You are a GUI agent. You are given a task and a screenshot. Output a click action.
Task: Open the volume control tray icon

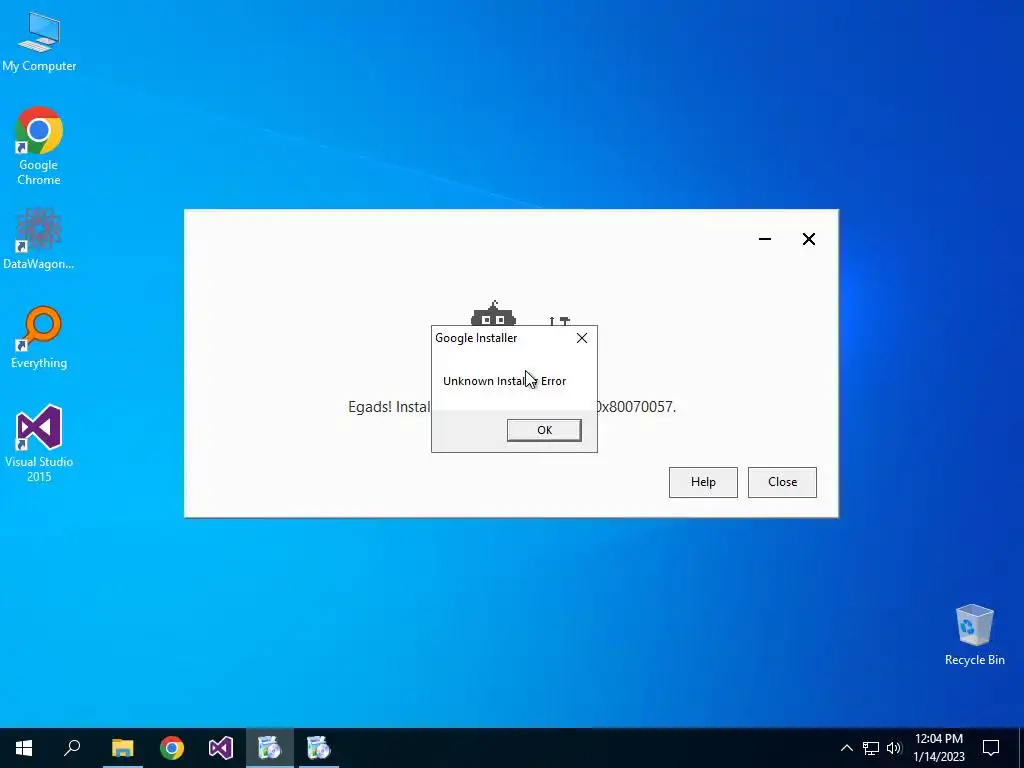[894, 748]
